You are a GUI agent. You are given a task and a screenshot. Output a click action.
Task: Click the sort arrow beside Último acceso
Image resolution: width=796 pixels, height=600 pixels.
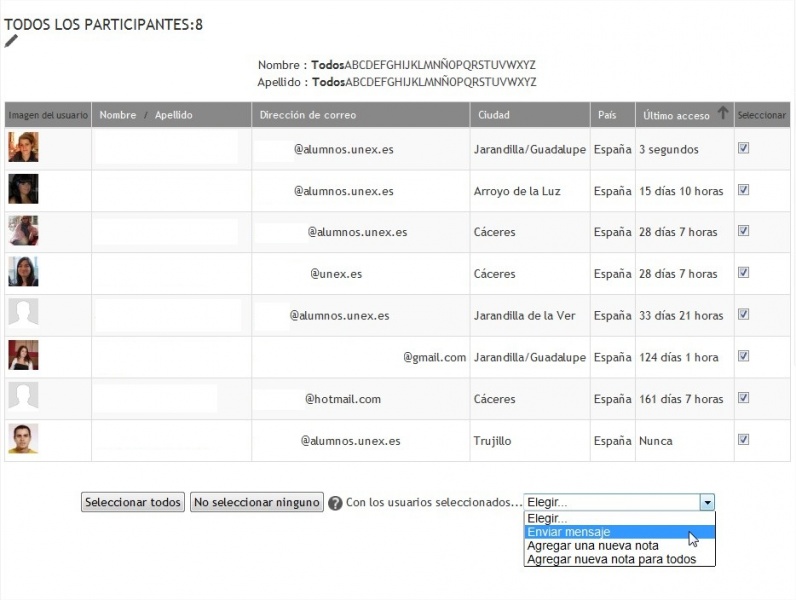click(x=723, y=114)
